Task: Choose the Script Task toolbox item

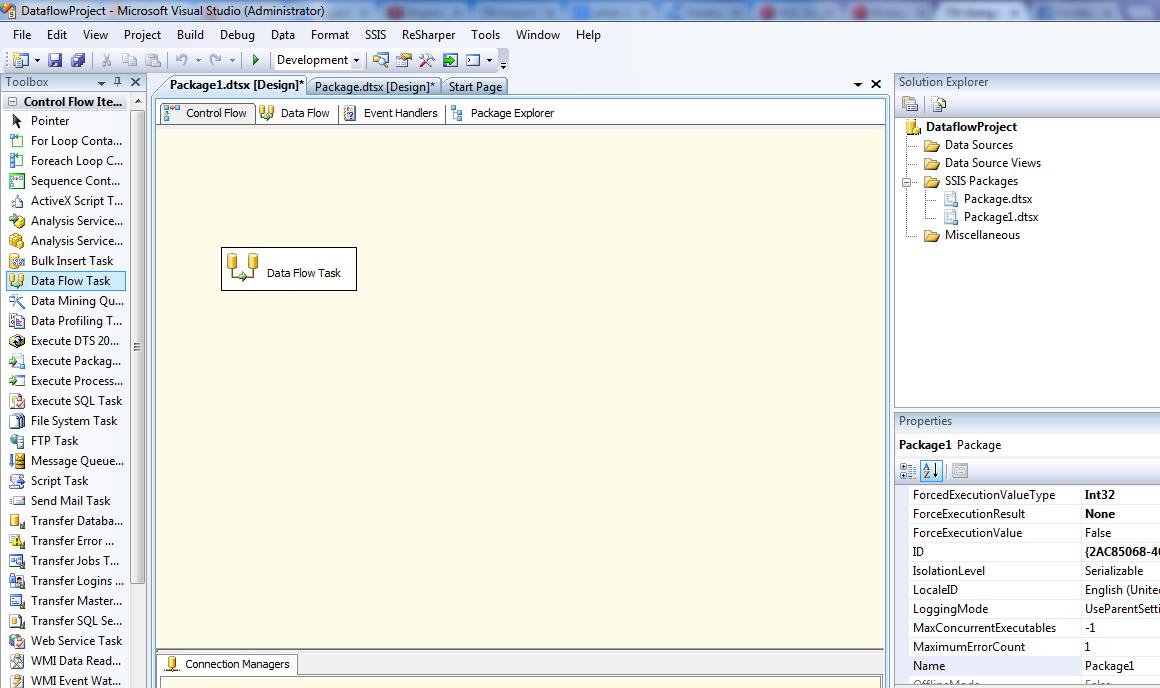Action: (x=59, y=481)
